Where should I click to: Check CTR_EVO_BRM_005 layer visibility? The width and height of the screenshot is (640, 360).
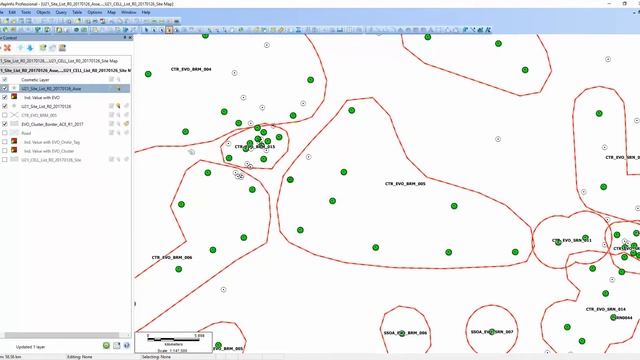tap(5, 115)
